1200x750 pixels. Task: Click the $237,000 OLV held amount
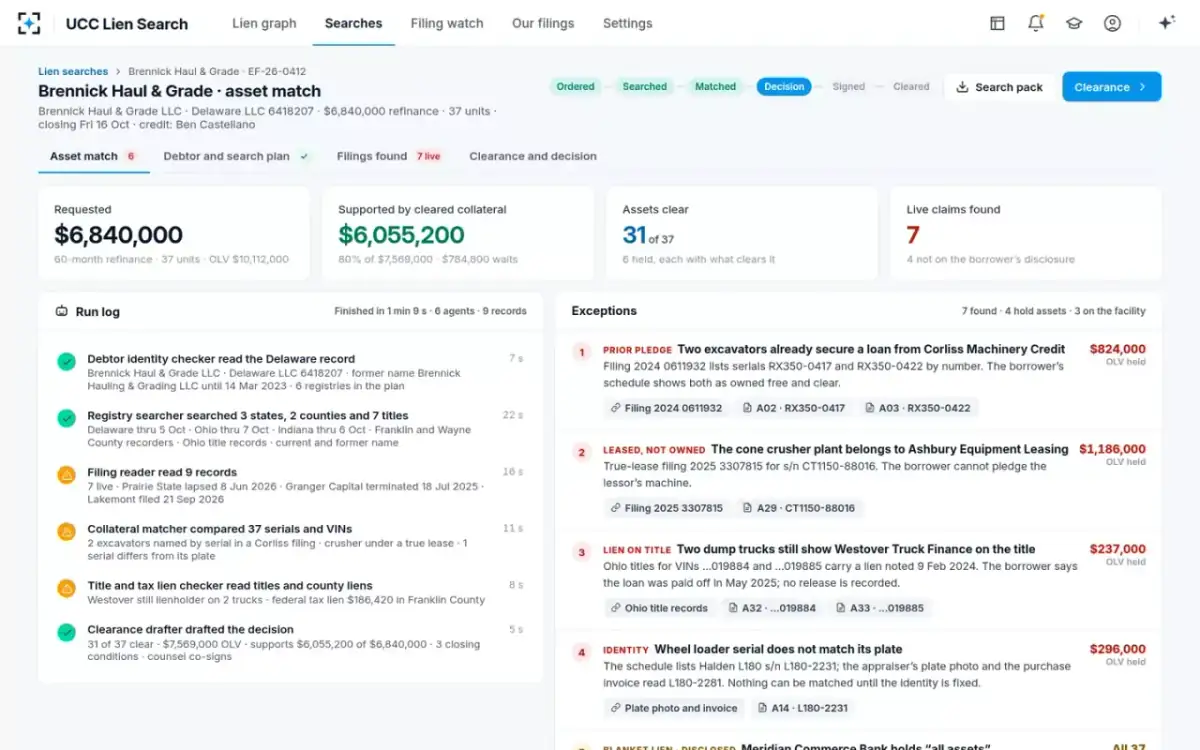click(x=1117, y=550)
